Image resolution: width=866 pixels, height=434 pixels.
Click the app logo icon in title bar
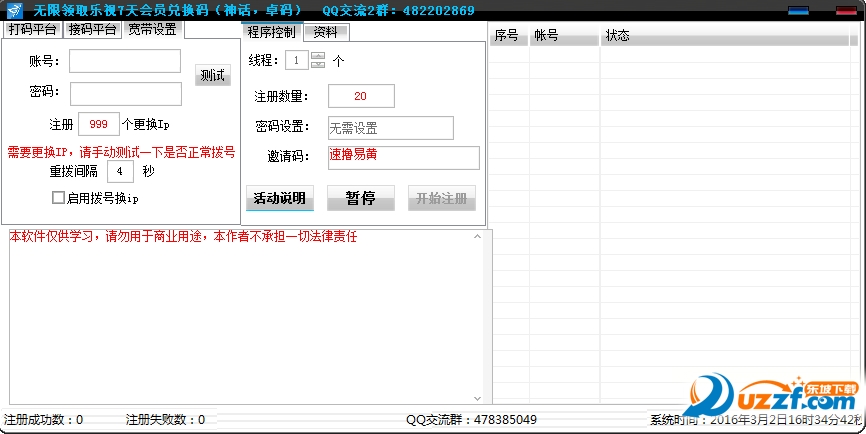coord(14,10)
